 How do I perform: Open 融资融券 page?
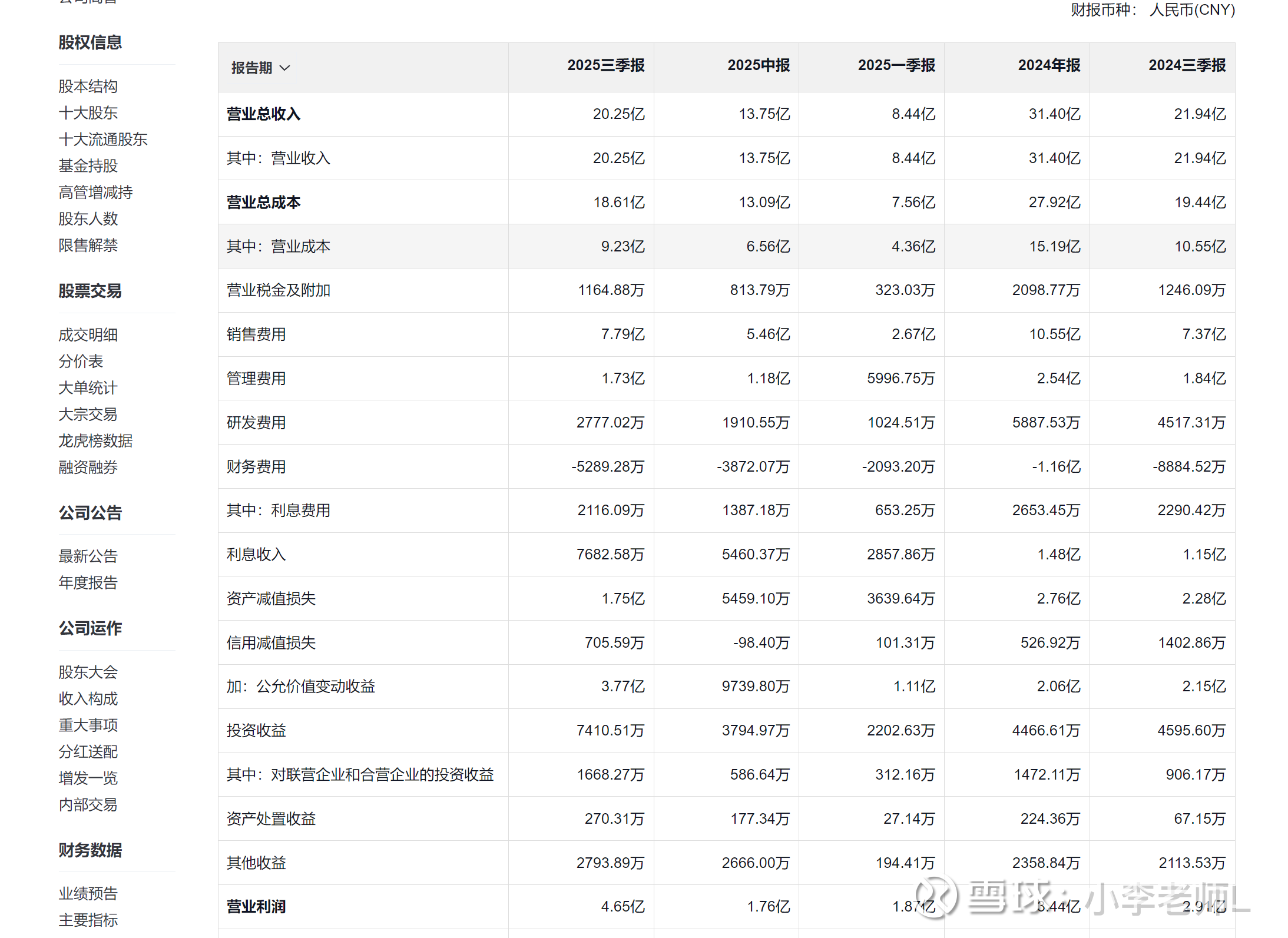(x=88, y=468)
